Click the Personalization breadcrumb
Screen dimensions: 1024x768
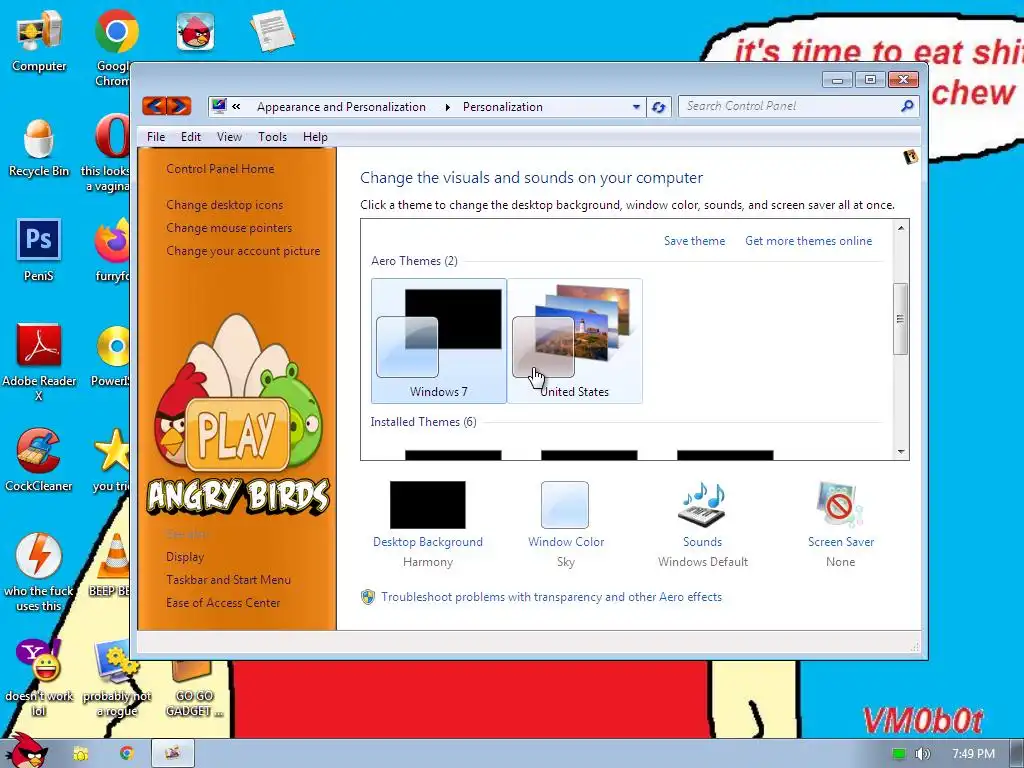(503, 106)
